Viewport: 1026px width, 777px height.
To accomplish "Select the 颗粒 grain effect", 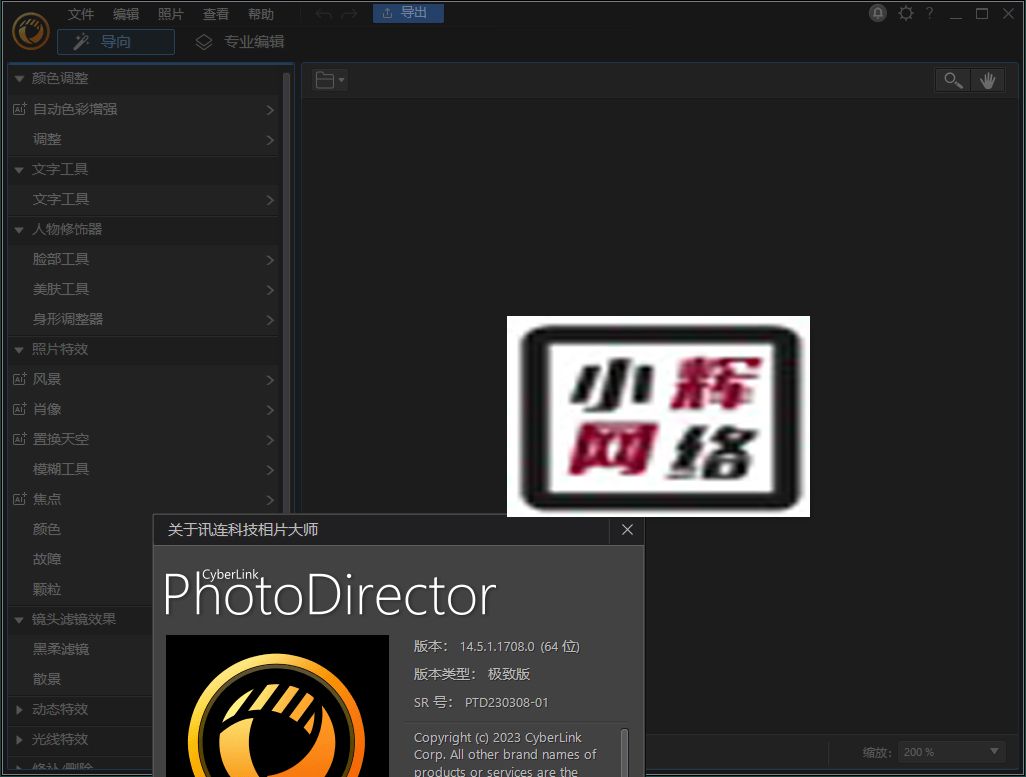I will [47, 589].
